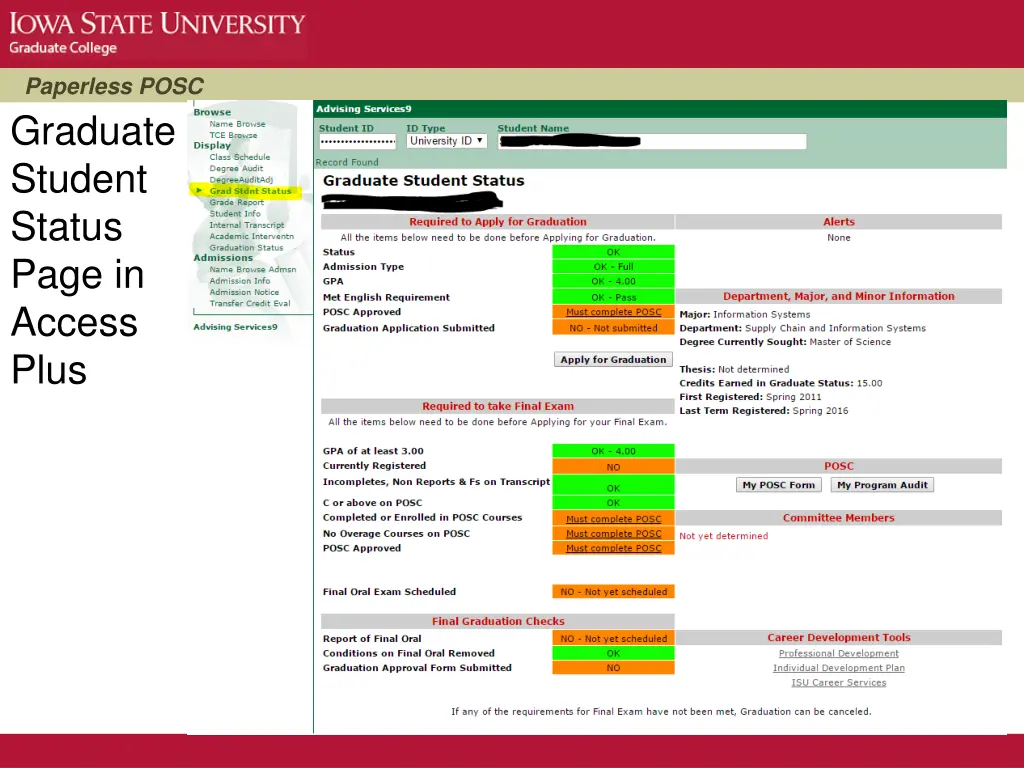
Task: Click Must complete POSC beside POSC Approved
Action: point(613,312)
